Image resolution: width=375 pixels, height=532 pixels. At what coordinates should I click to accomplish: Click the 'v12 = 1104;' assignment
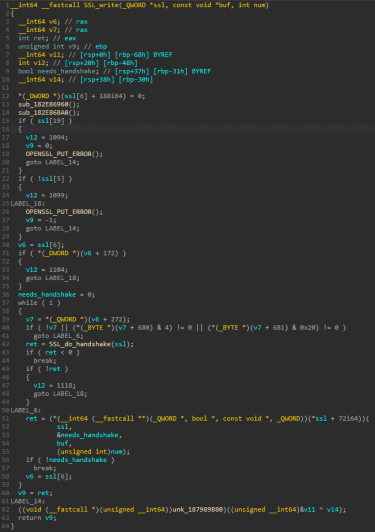click(47, 270)
